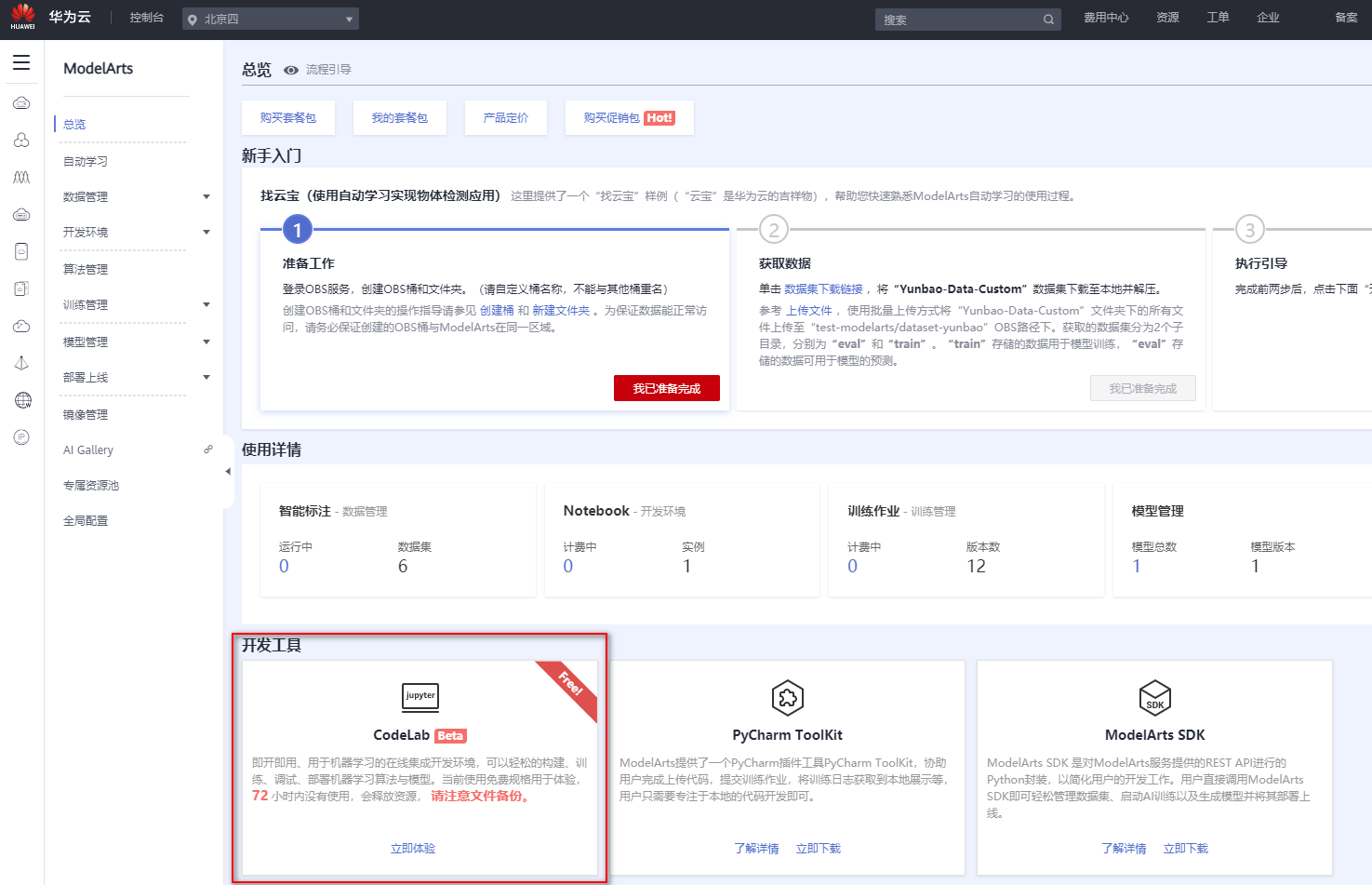1372x885 pixels.
Task: Expand the 模型管理 sidebar submenu arrow
Action: click(x=206, y=342)
